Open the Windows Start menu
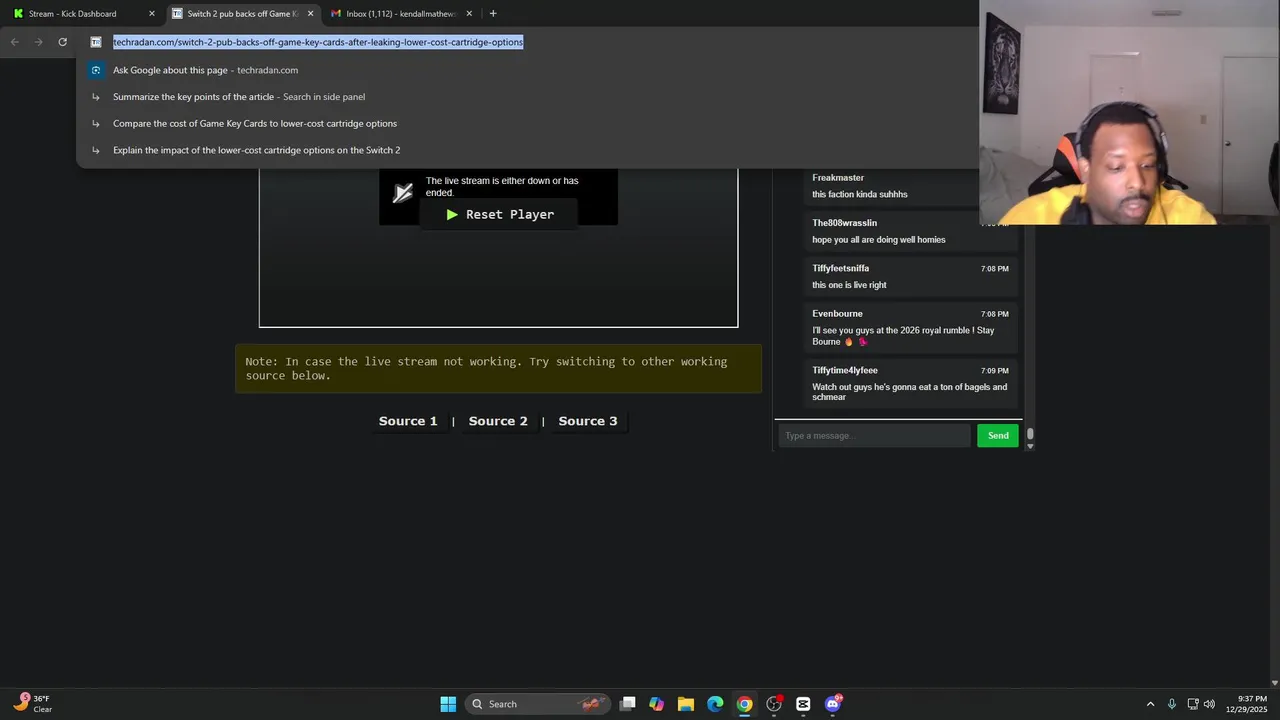The image size is (1280, 720). point(448,704)
